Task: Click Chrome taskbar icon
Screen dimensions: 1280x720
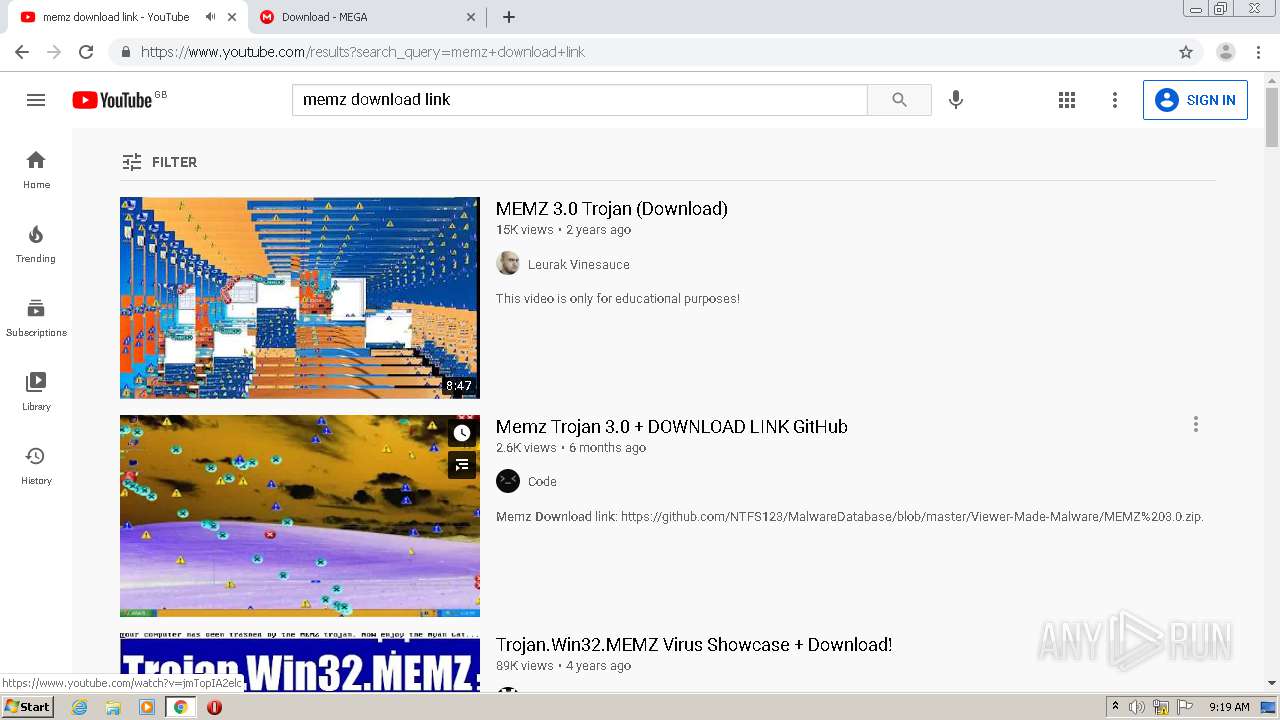Action: [x=181, y=707]
